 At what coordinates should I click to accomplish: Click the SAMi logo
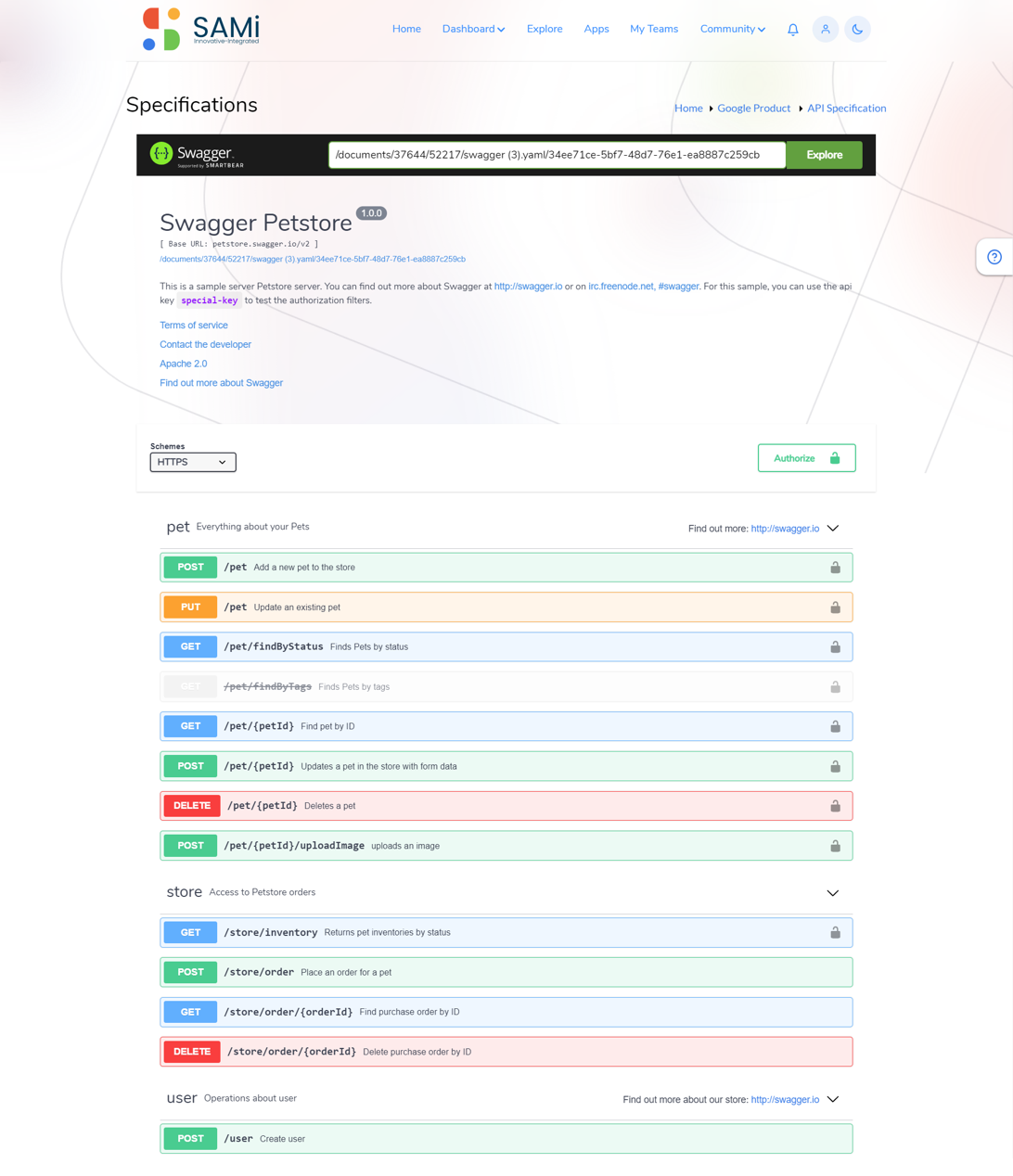[x=201, y=29]
